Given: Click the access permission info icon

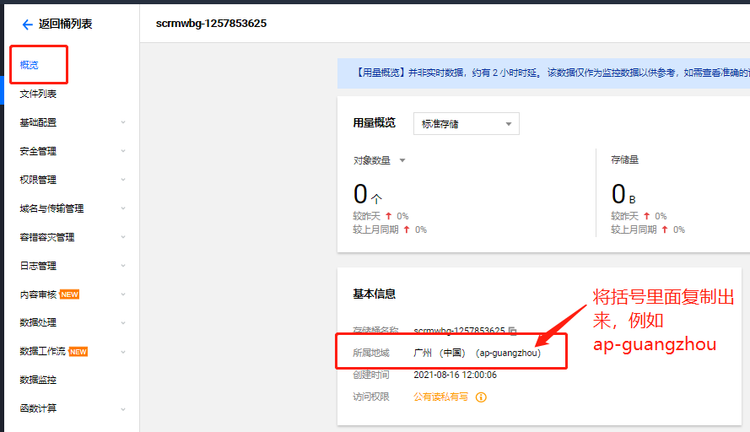Looking at the screenshot, I should tap(481, 397).
